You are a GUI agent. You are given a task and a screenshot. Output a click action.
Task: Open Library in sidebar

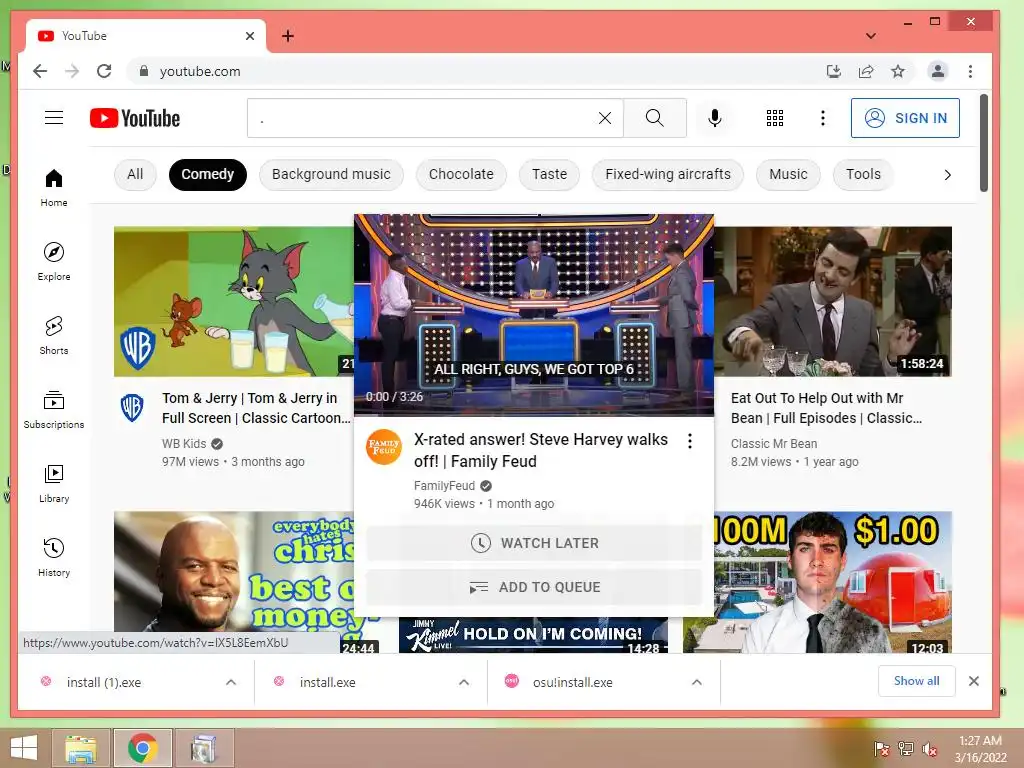pos(54,483)
